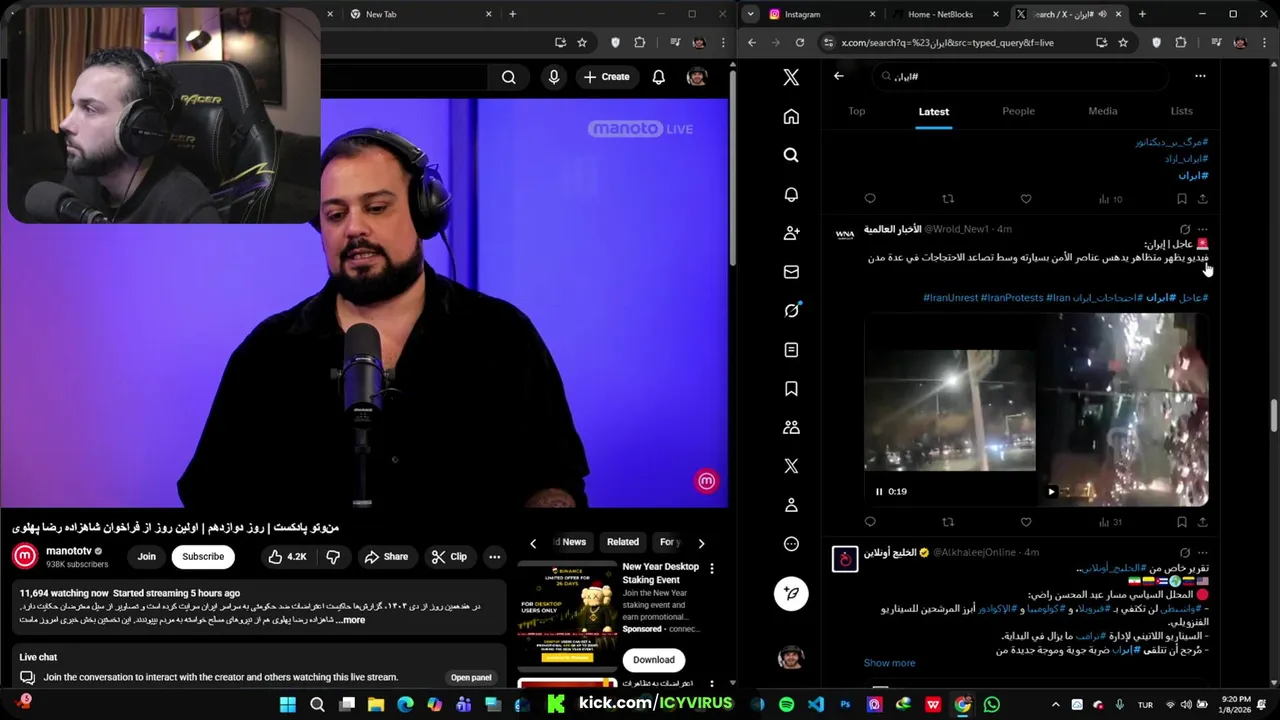Click Download on the sponsored ad

click(654, 659)
